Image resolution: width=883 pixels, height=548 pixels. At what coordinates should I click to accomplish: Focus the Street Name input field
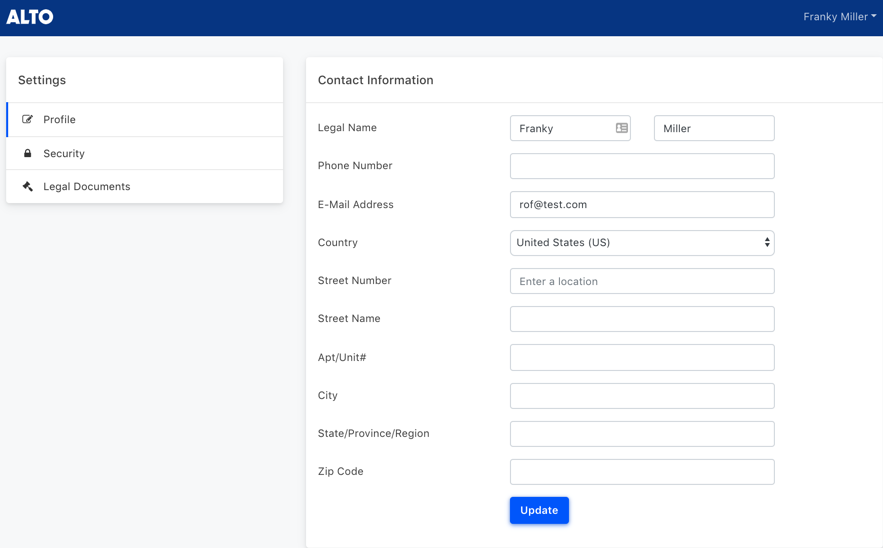point(642,319)
